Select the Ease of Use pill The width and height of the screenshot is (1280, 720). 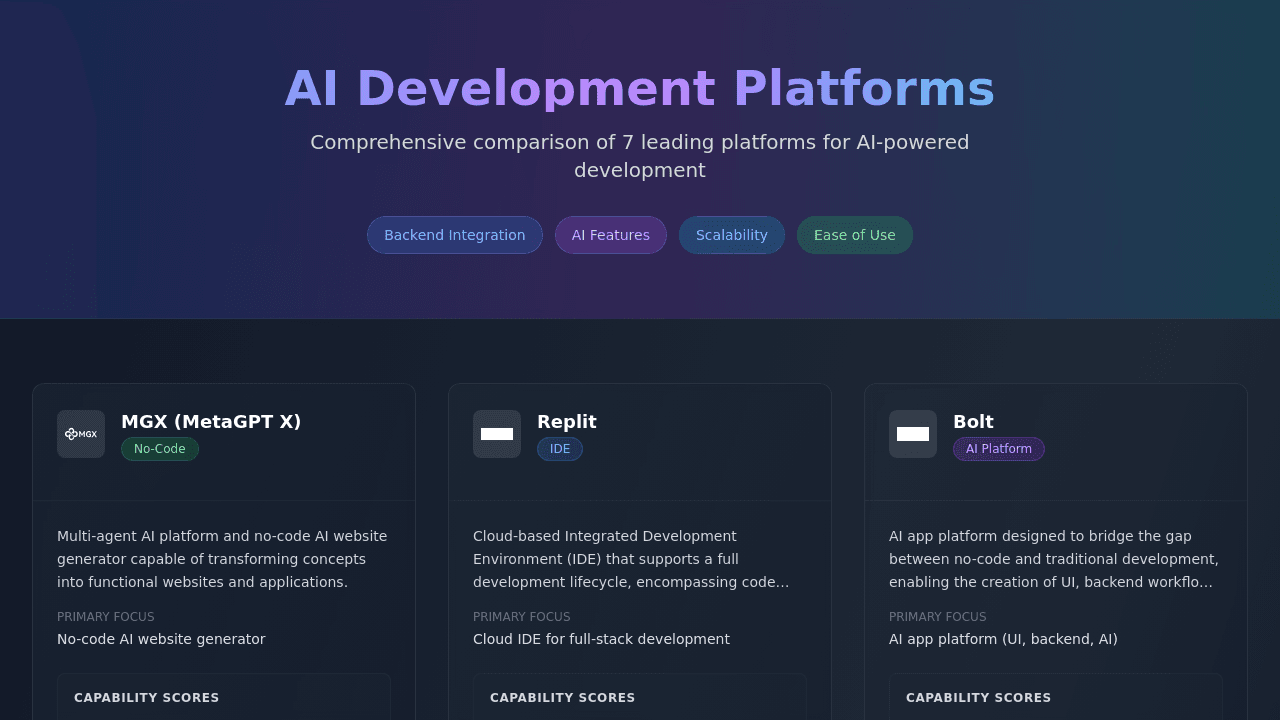click(x=854, y=235)
